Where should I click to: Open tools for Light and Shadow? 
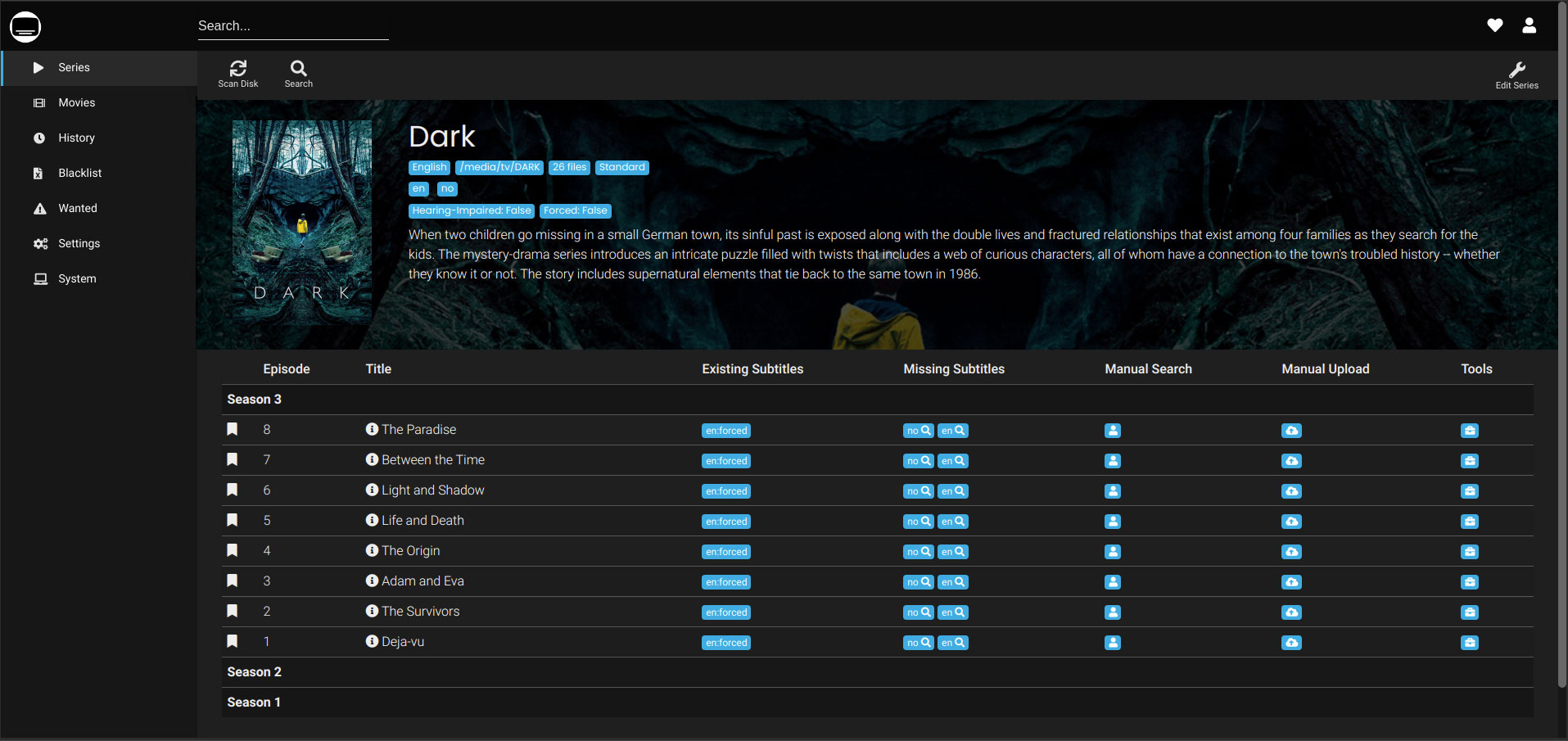click(x=1469, y=491)
